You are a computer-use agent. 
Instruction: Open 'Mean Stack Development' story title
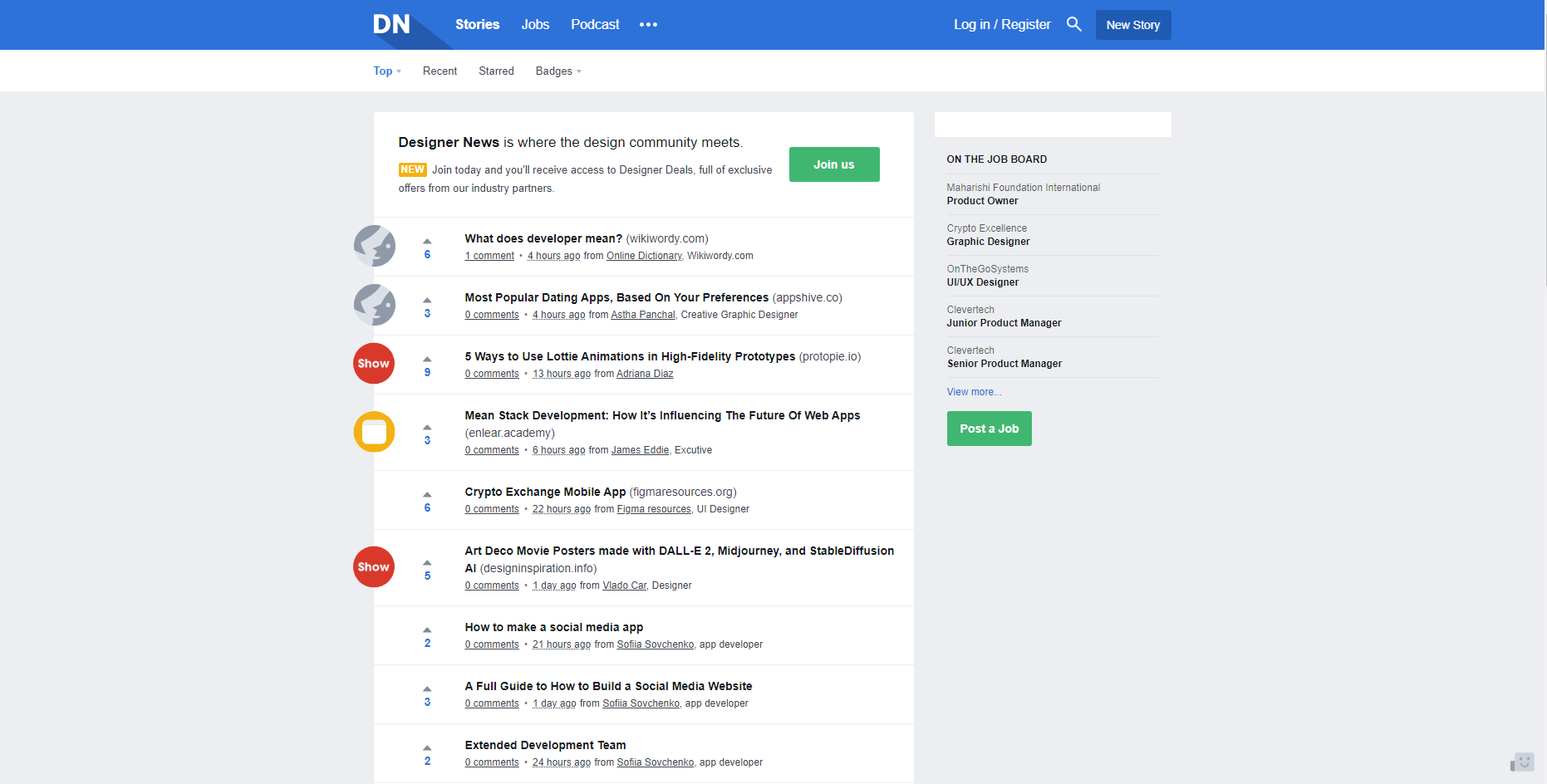(662, 415)
